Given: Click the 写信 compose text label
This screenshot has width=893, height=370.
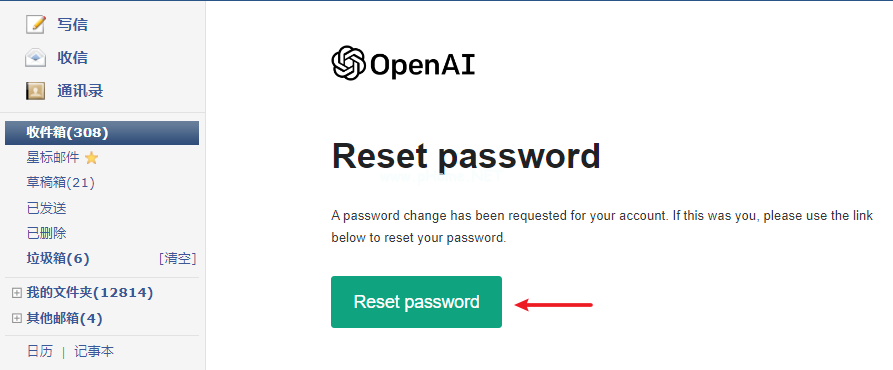Looking at the screenshot, I should coord(72,24).
